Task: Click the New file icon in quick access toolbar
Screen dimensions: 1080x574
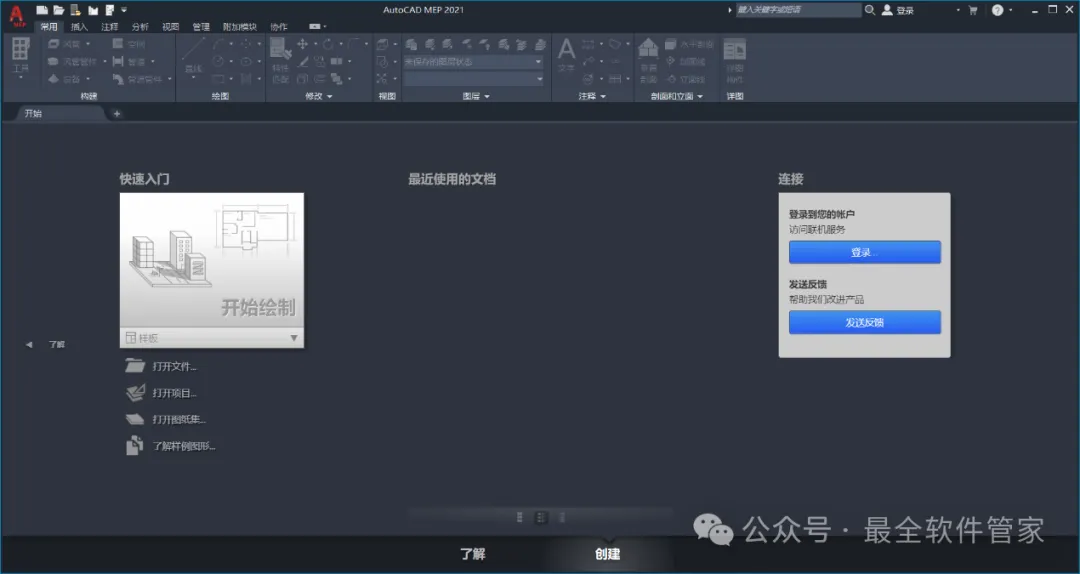Action: coord(42,10)
